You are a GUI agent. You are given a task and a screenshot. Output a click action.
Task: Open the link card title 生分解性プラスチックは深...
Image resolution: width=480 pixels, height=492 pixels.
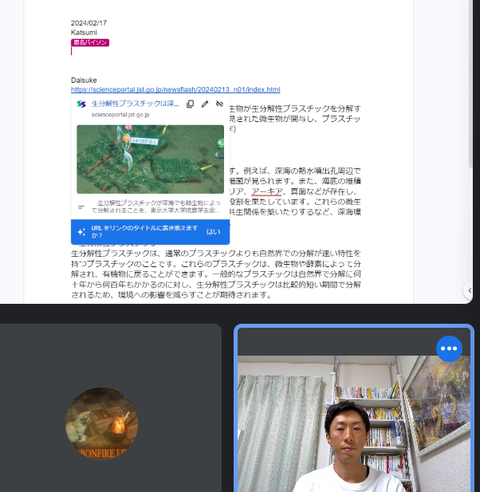tap(135, 104)
